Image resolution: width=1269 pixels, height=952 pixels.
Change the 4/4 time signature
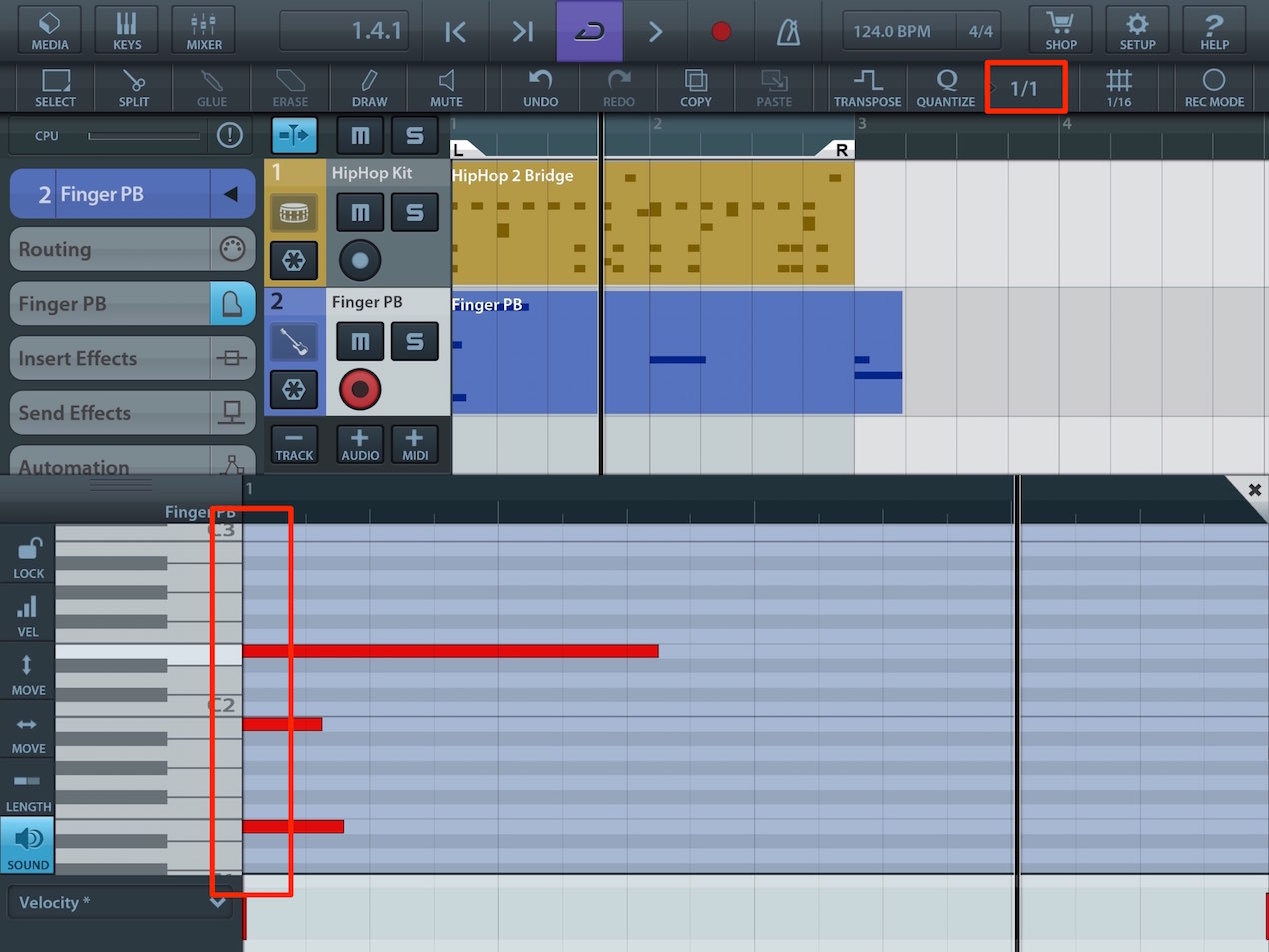tap(981, 32)
